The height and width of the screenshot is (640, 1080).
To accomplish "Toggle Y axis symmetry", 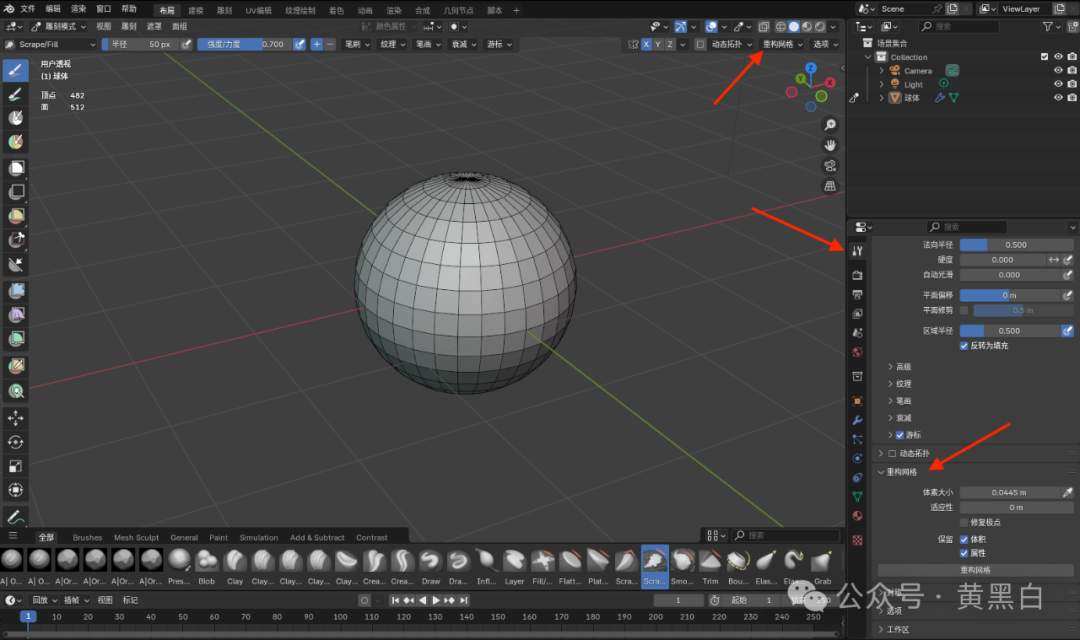I will pyautogui.click(x=658, y=44).
